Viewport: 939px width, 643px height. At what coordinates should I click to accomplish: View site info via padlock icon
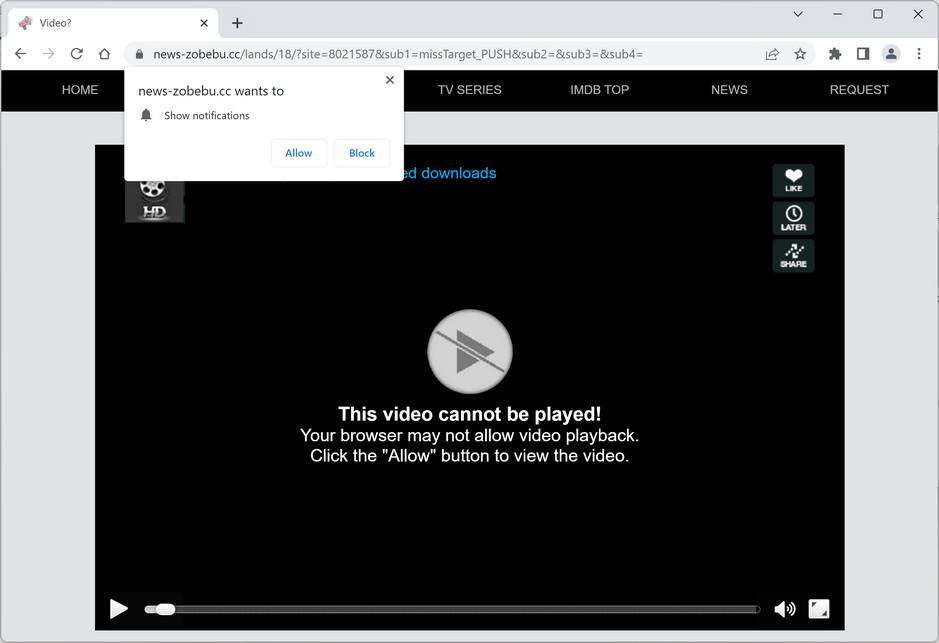(140, 54)
